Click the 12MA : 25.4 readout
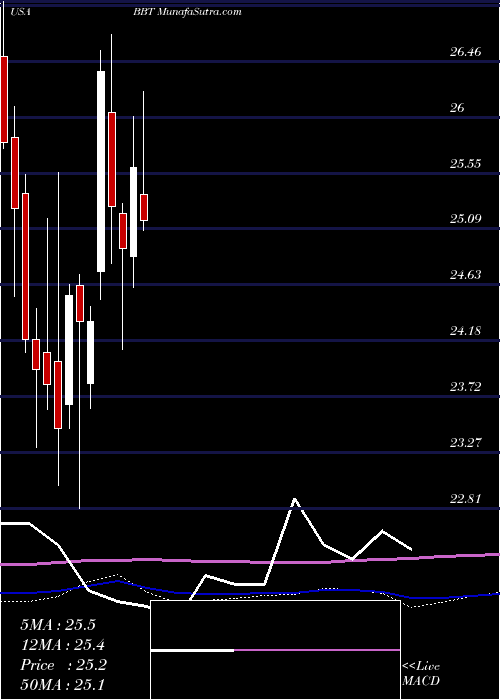This screenshot has width=500, height=700. (63, 645)
